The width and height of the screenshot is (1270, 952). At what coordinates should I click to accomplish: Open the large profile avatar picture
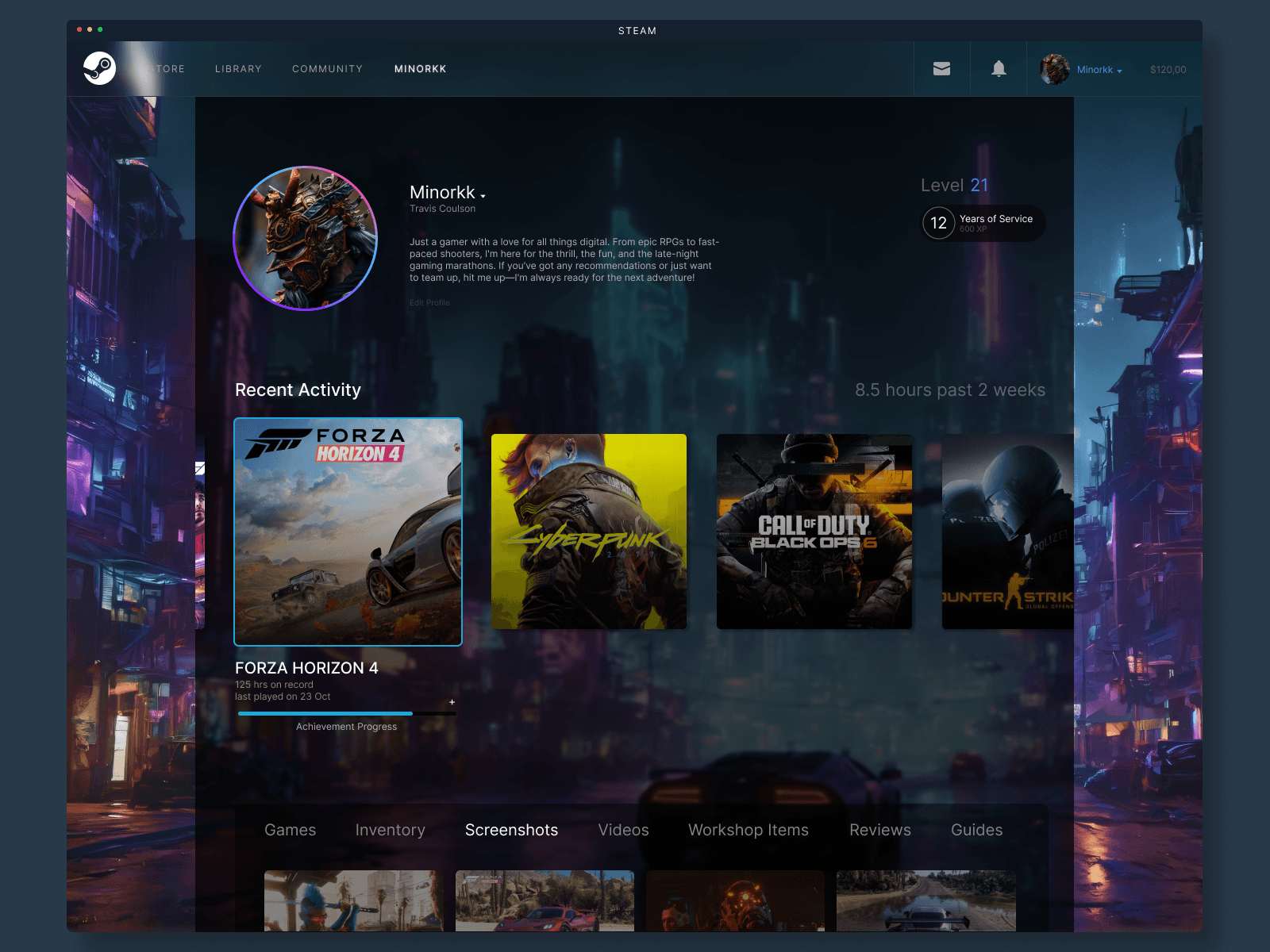click(x=305, y=238)
